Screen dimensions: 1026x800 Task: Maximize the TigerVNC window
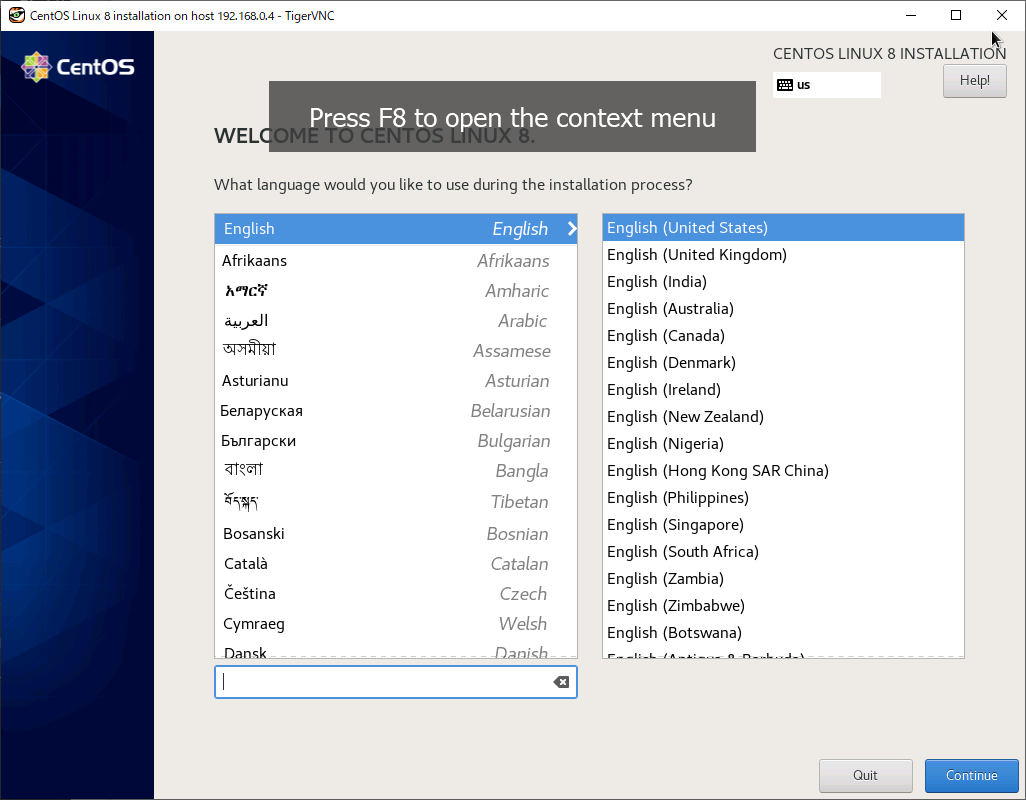pos(956,15)
